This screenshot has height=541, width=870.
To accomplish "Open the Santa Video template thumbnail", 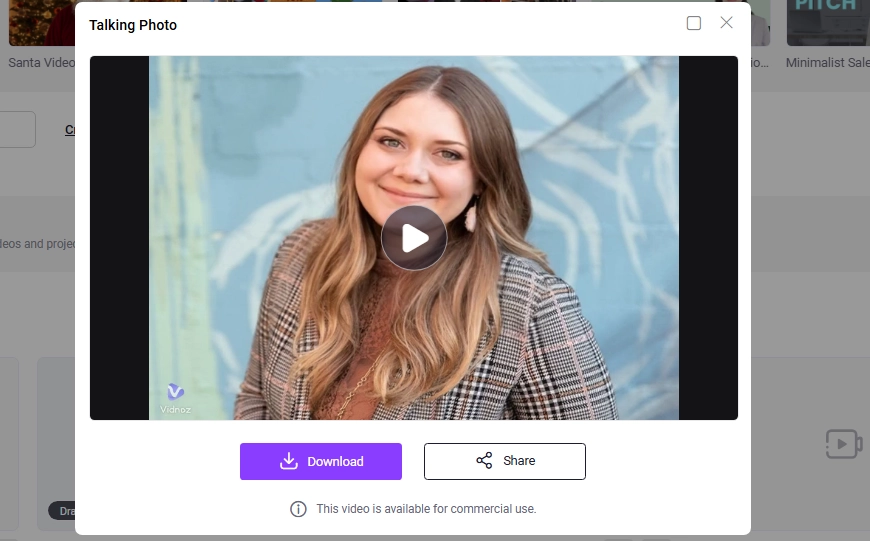I will [x=40, y=22].
